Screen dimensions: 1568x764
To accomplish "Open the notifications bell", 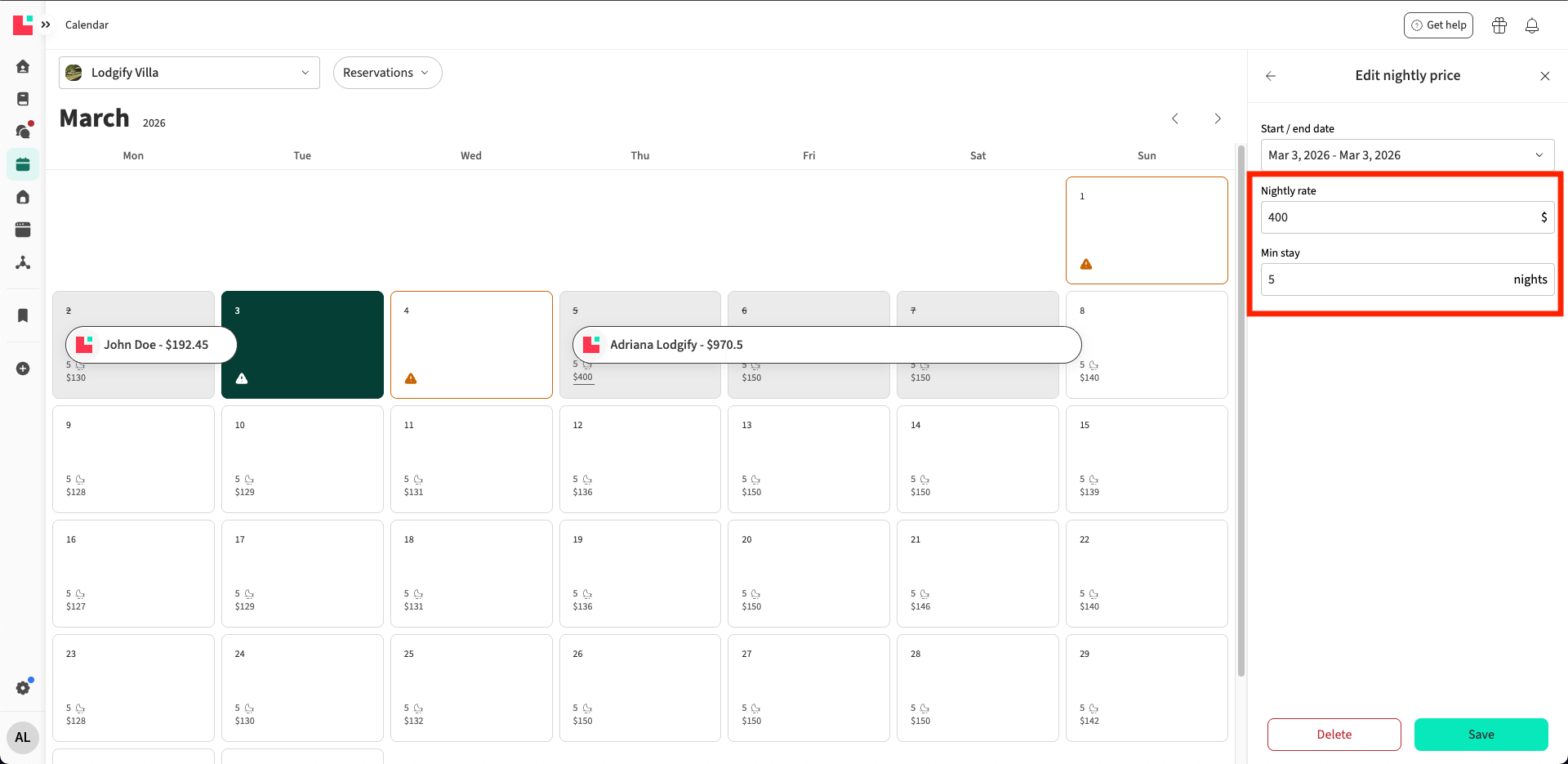I will point(1531,25).
